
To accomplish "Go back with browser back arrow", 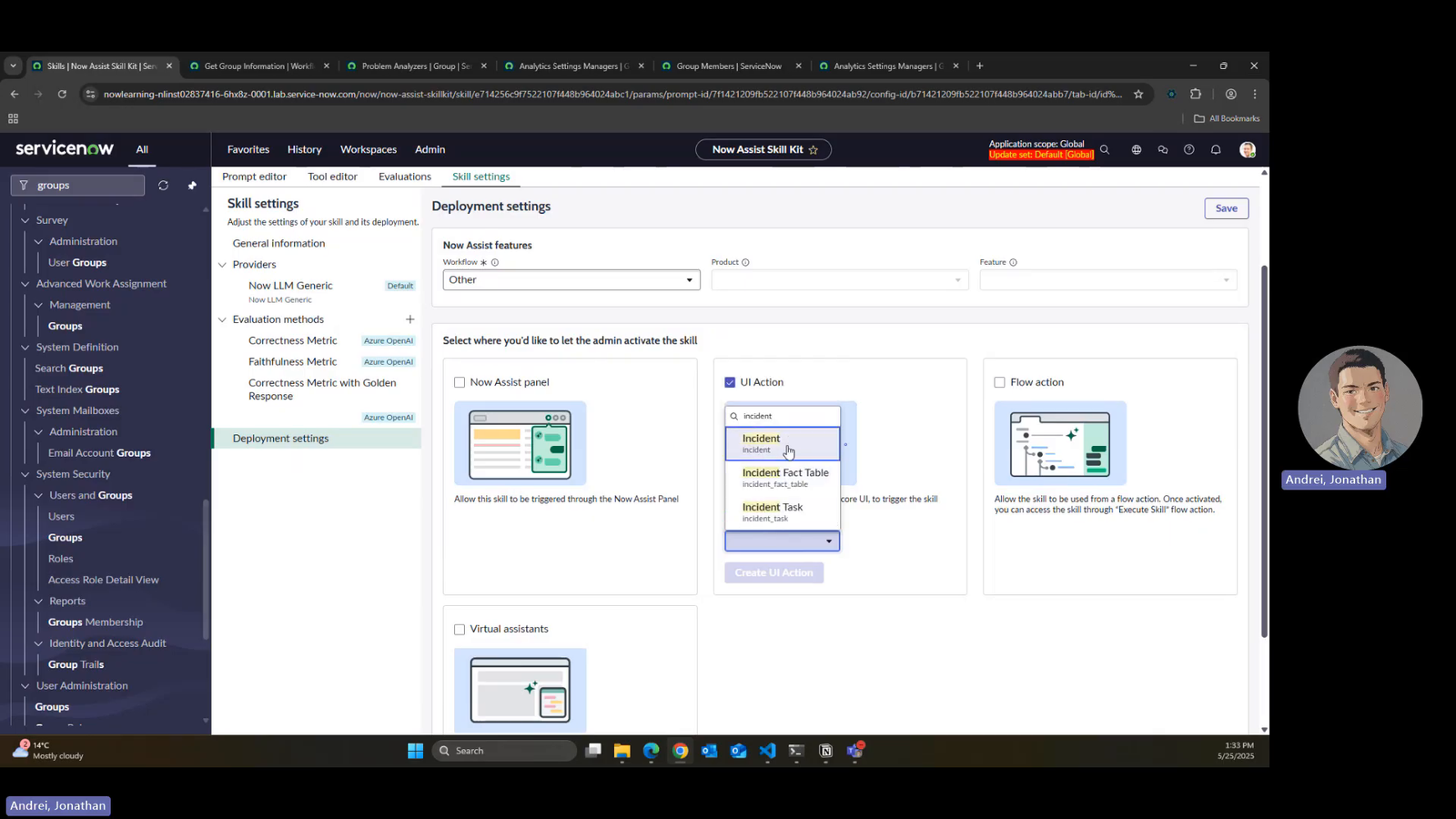I will tap(15, 94).
